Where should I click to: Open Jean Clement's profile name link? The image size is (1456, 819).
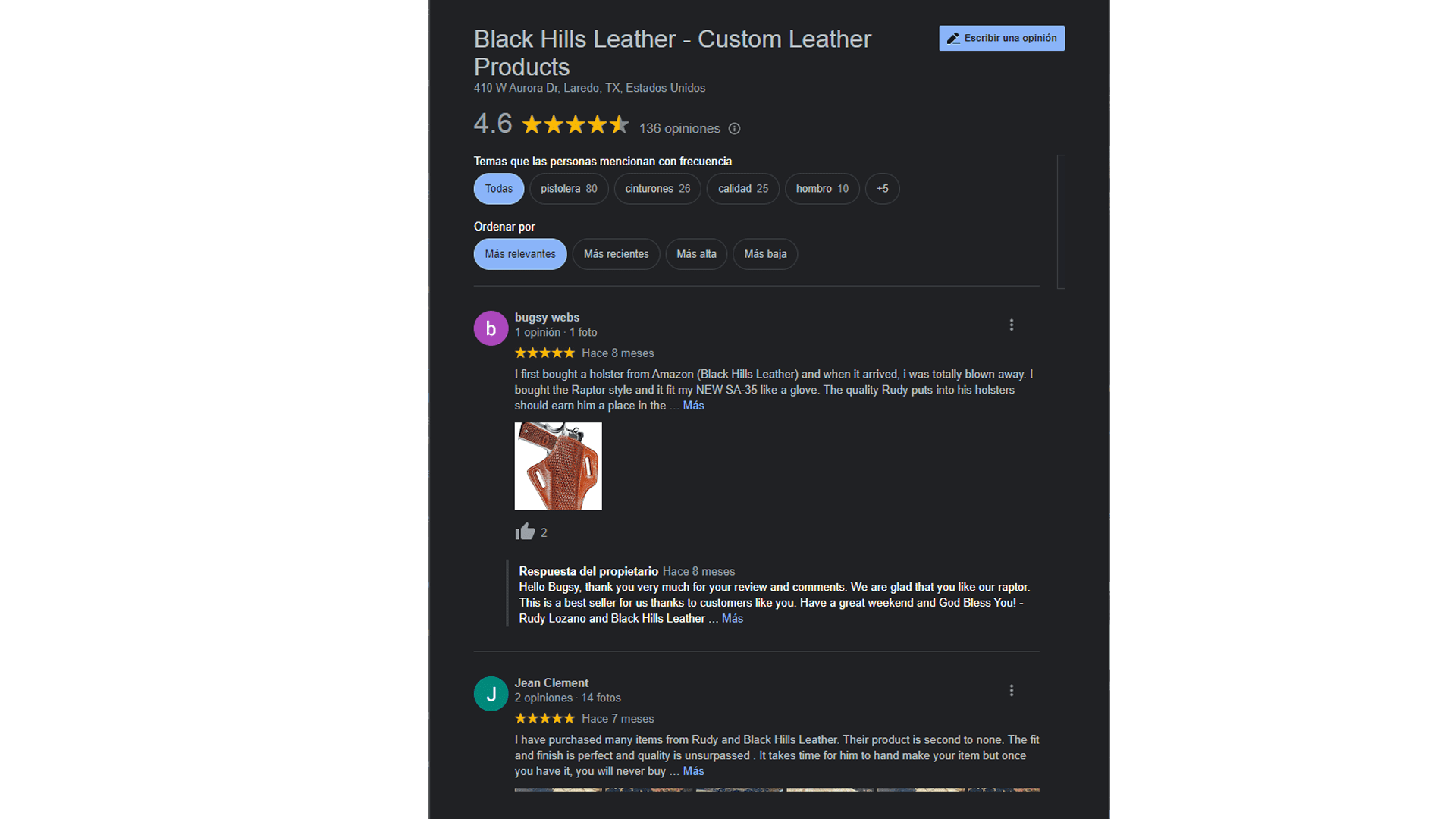click(x=551, y=683)
